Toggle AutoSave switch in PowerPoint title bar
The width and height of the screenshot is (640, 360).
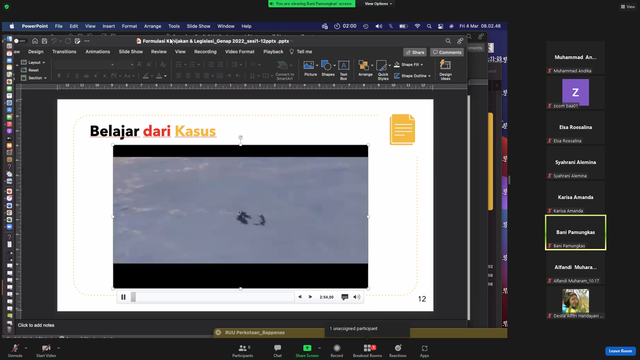point(20,41)
